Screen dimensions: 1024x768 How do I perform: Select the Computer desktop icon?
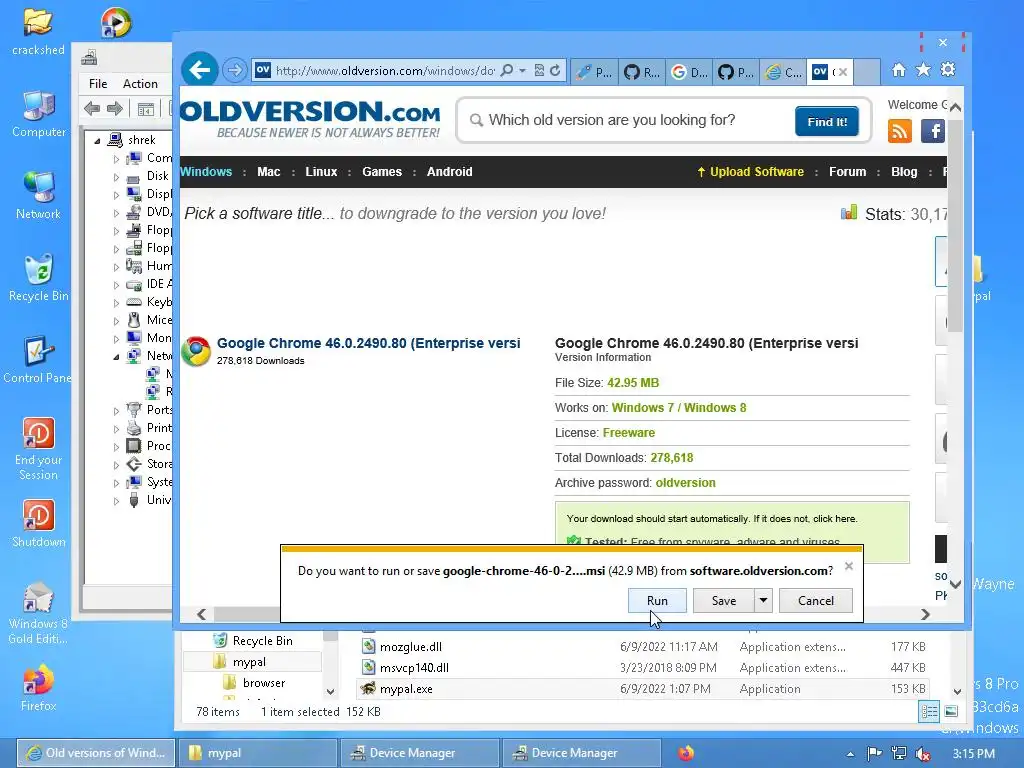39,114
